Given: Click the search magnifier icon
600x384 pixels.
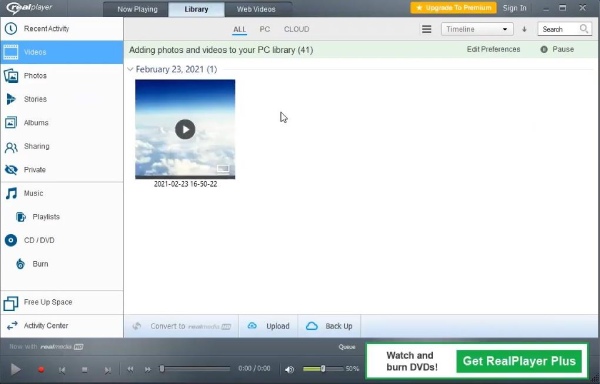Looking at the screenshot, I should [x=584, y=29].
